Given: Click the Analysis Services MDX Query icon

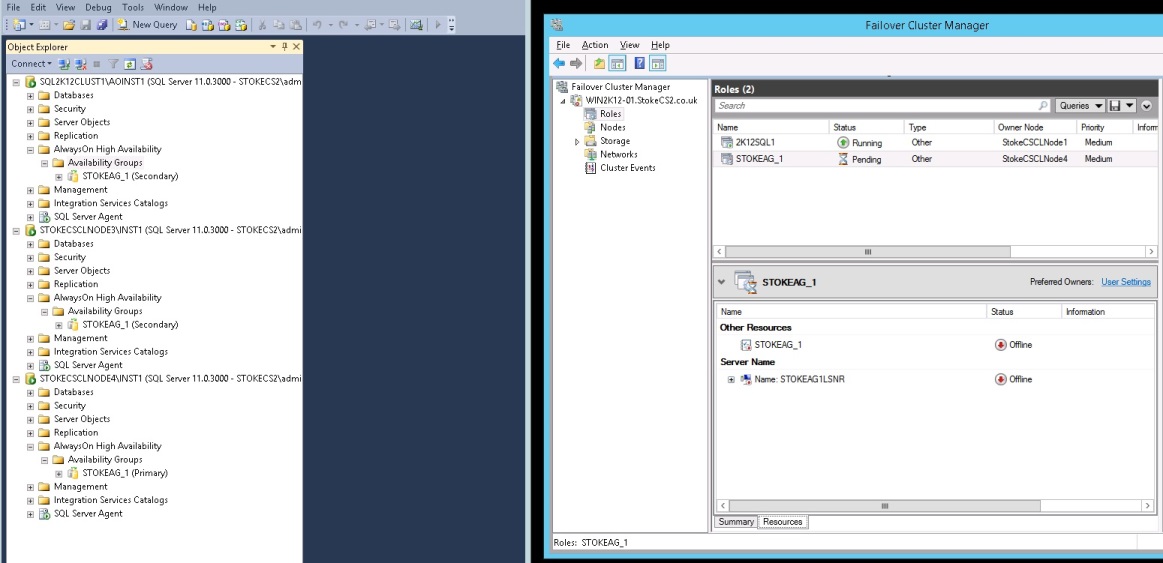Looking at the screenshot, I should (x=208, y=24).
